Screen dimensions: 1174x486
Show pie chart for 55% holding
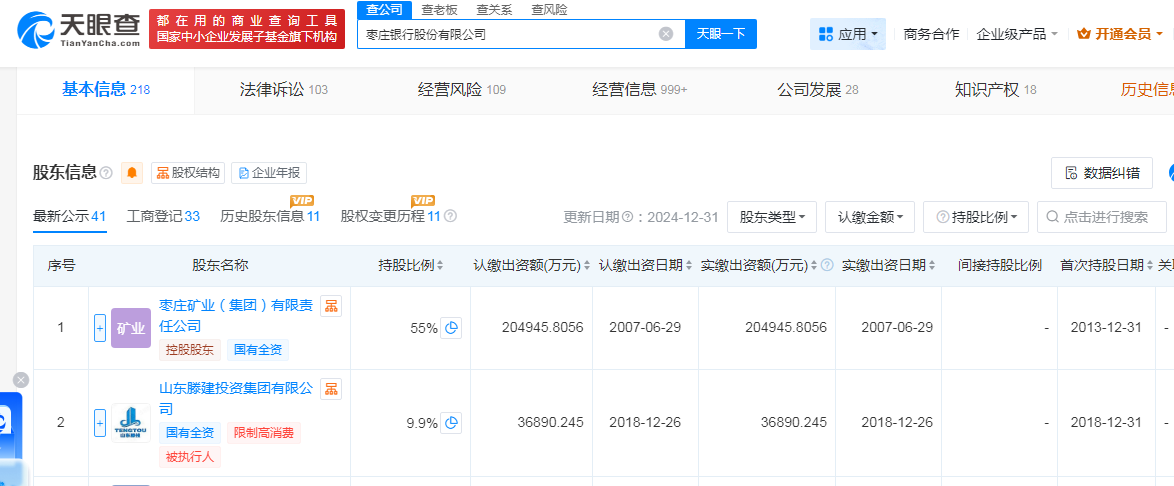pos(451,327)
